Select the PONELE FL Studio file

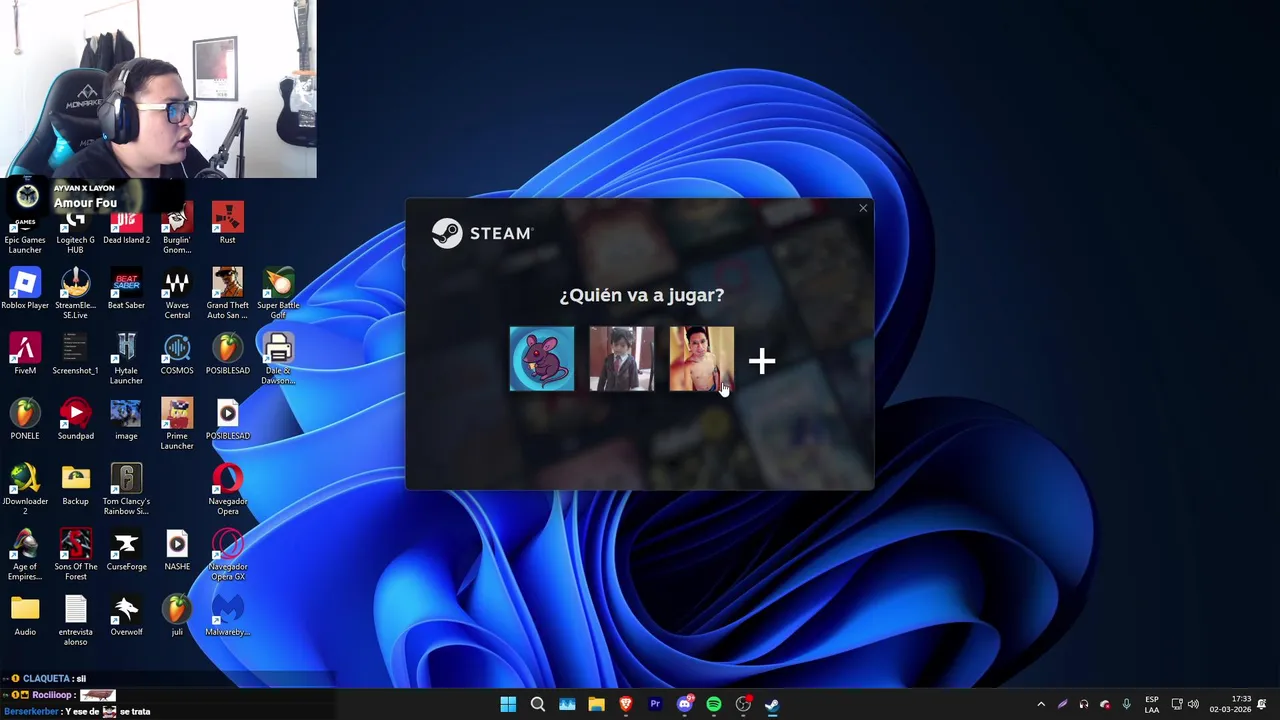click(25, 419)
